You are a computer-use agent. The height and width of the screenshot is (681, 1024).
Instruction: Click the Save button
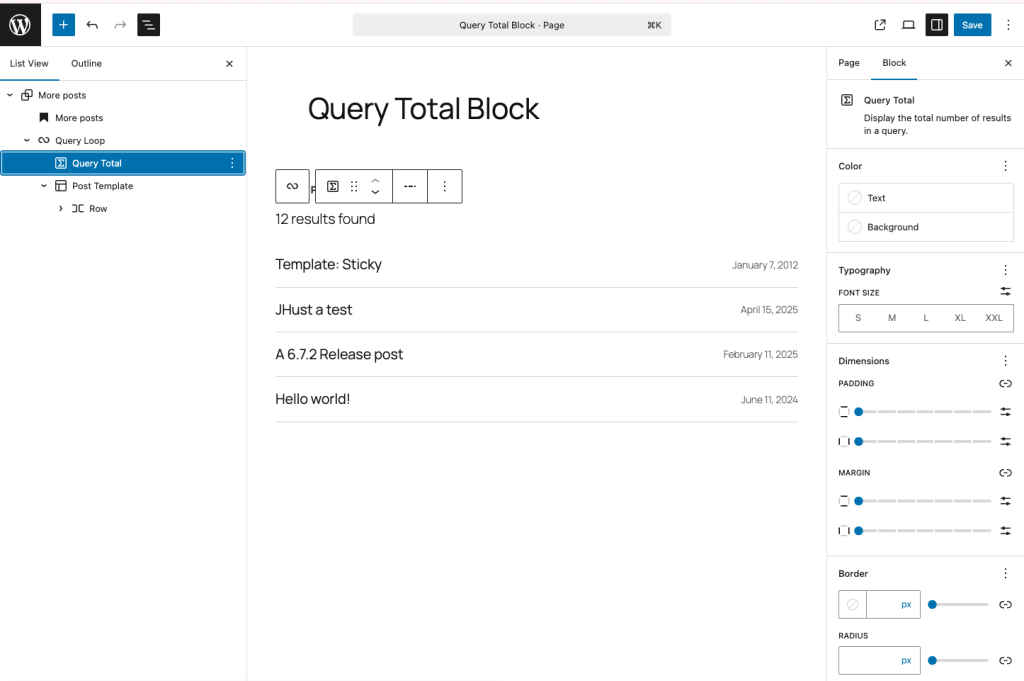(x=972, y=24)
